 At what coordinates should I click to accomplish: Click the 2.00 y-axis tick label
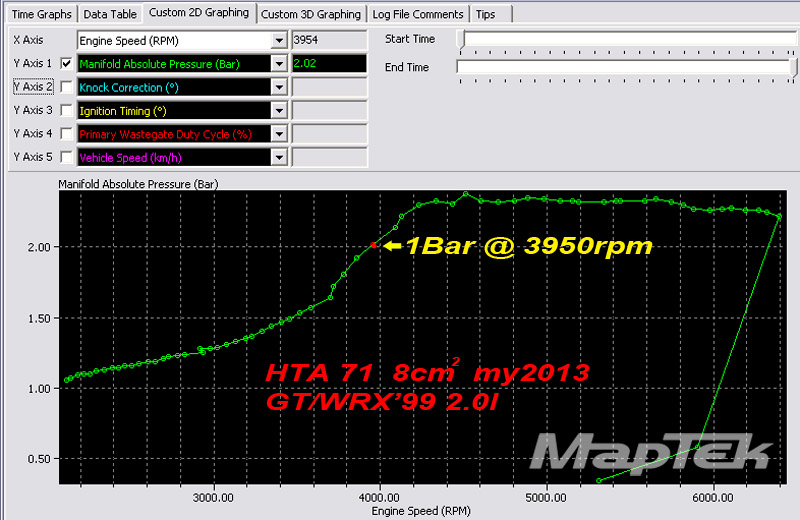coord(39,247)
